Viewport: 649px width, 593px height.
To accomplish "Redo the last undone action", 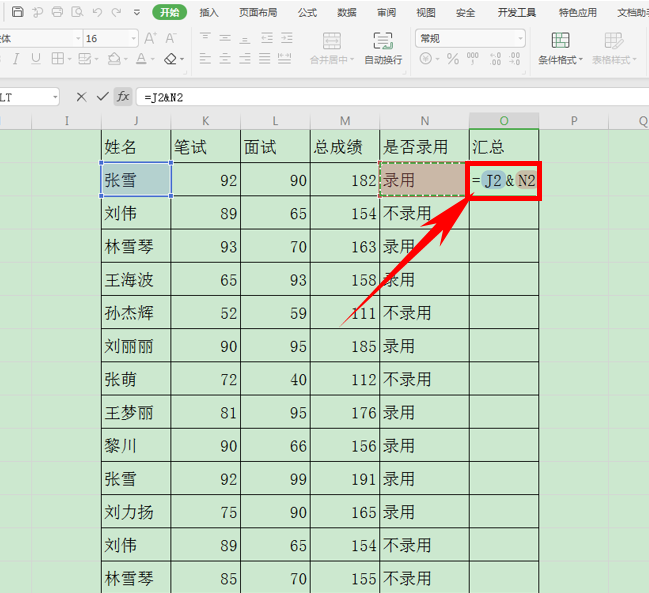I will click(116, 12).
